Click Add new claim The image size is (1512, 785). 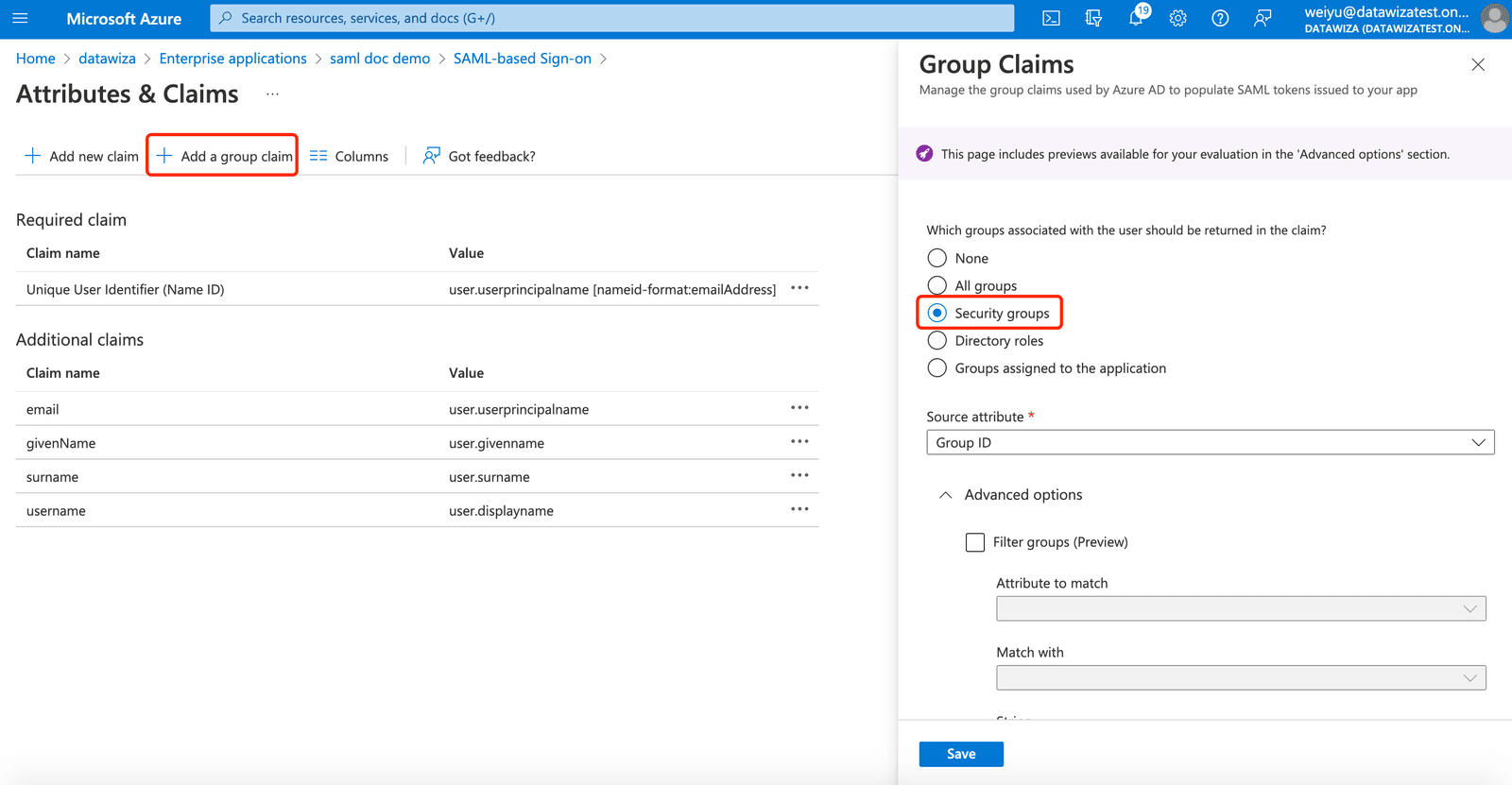[81, 156]
